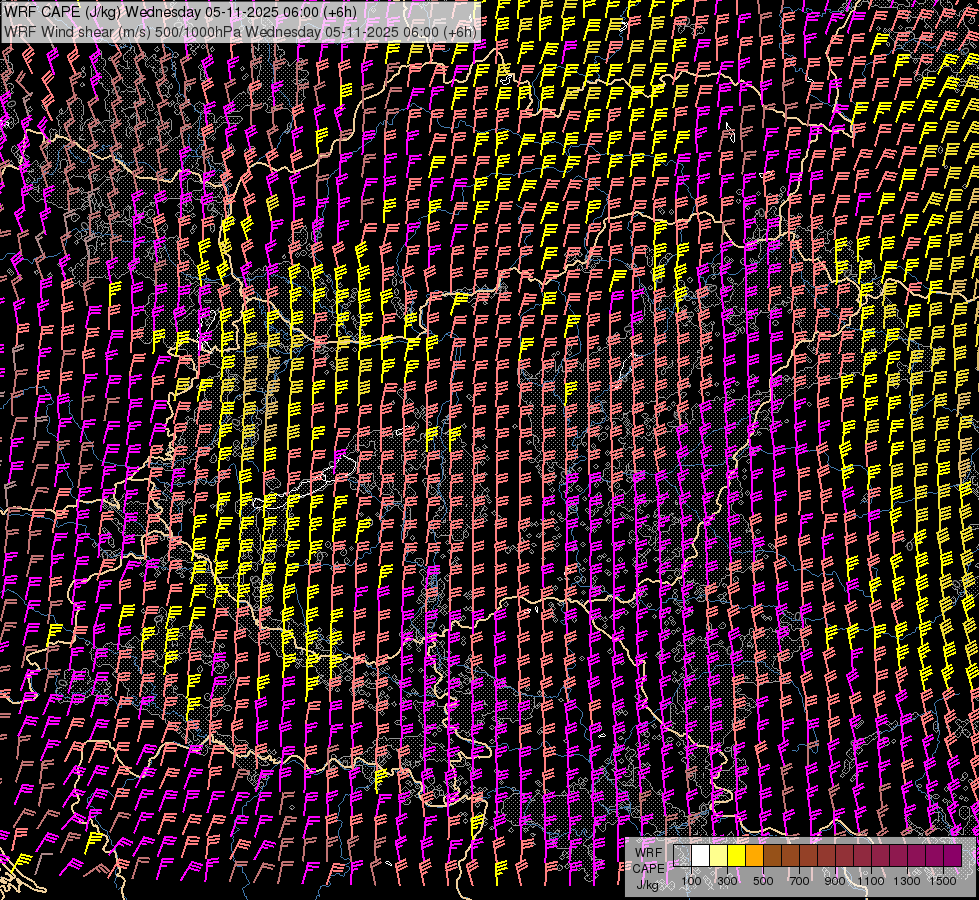Select the pale yellow legend swatch

718,856
